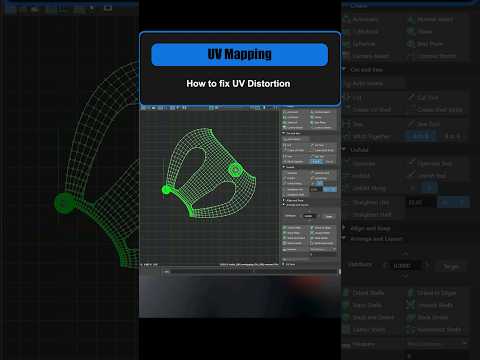
Task: Choose Cylindrical mapping in enlarged background UV Toolkit
Action: point(366,32)
